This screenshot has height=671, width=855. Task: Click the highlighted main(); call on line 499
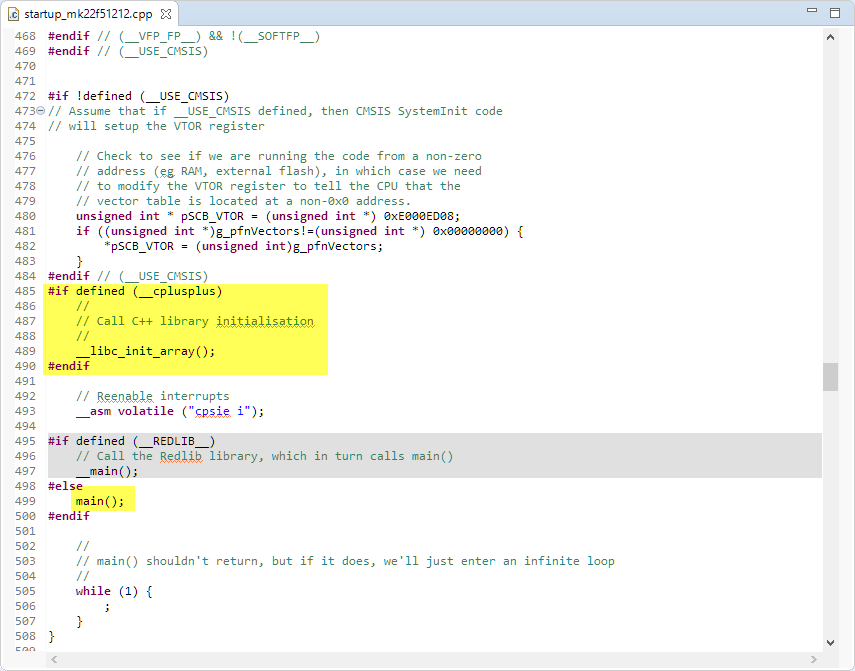100,501
